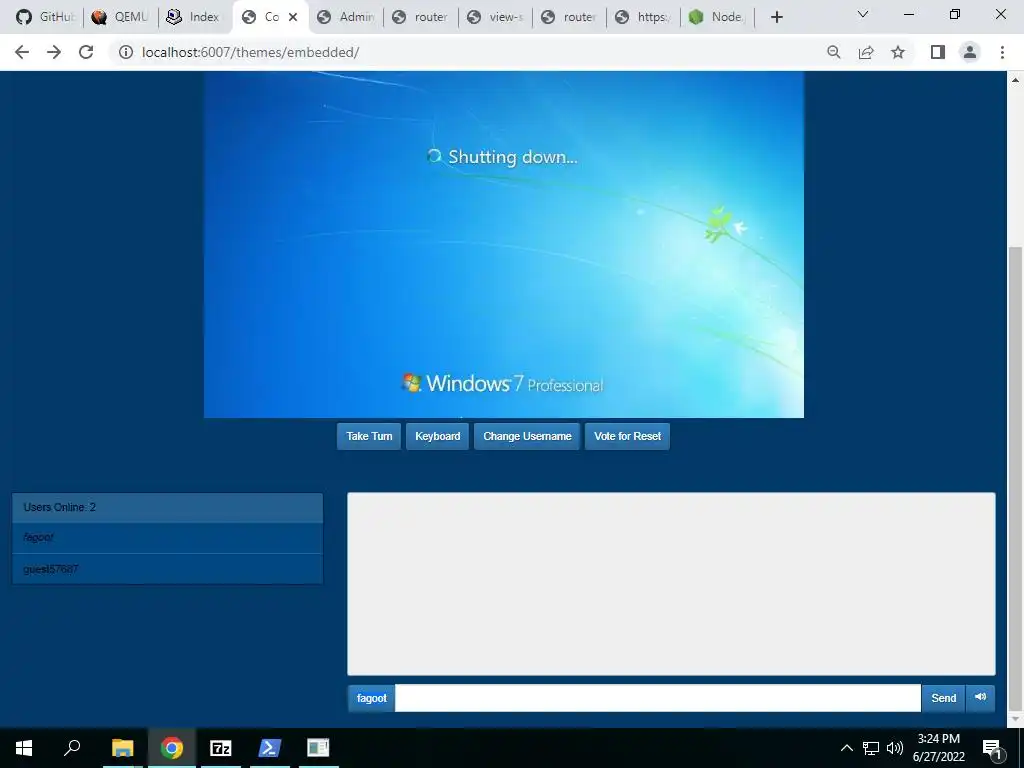Click the Windows 7 VM display

(504, 244)
